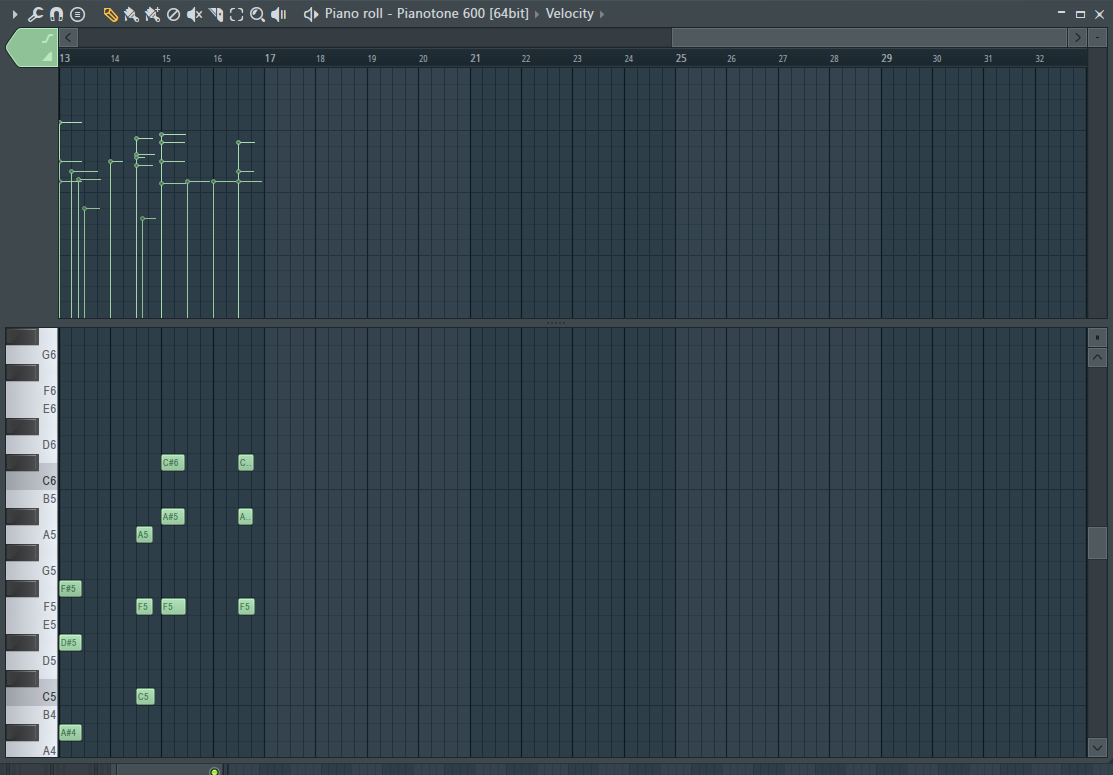Click the velocity handle at bar 16
1113x775 pixels.
[213, 182]
